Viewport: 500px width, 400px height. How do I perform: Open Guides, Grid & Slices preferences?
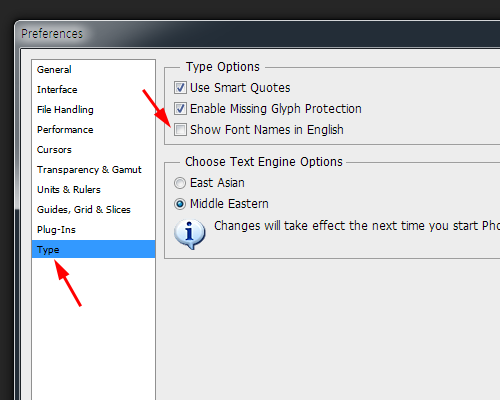[x=93, y=210]
